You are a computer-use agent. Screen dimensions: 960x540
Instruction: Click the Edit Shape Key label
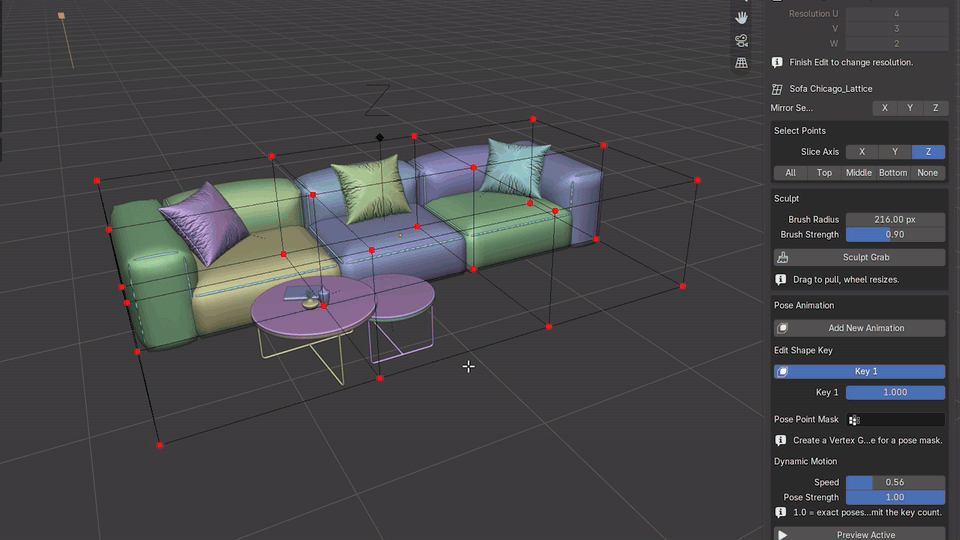pos(803,351)
